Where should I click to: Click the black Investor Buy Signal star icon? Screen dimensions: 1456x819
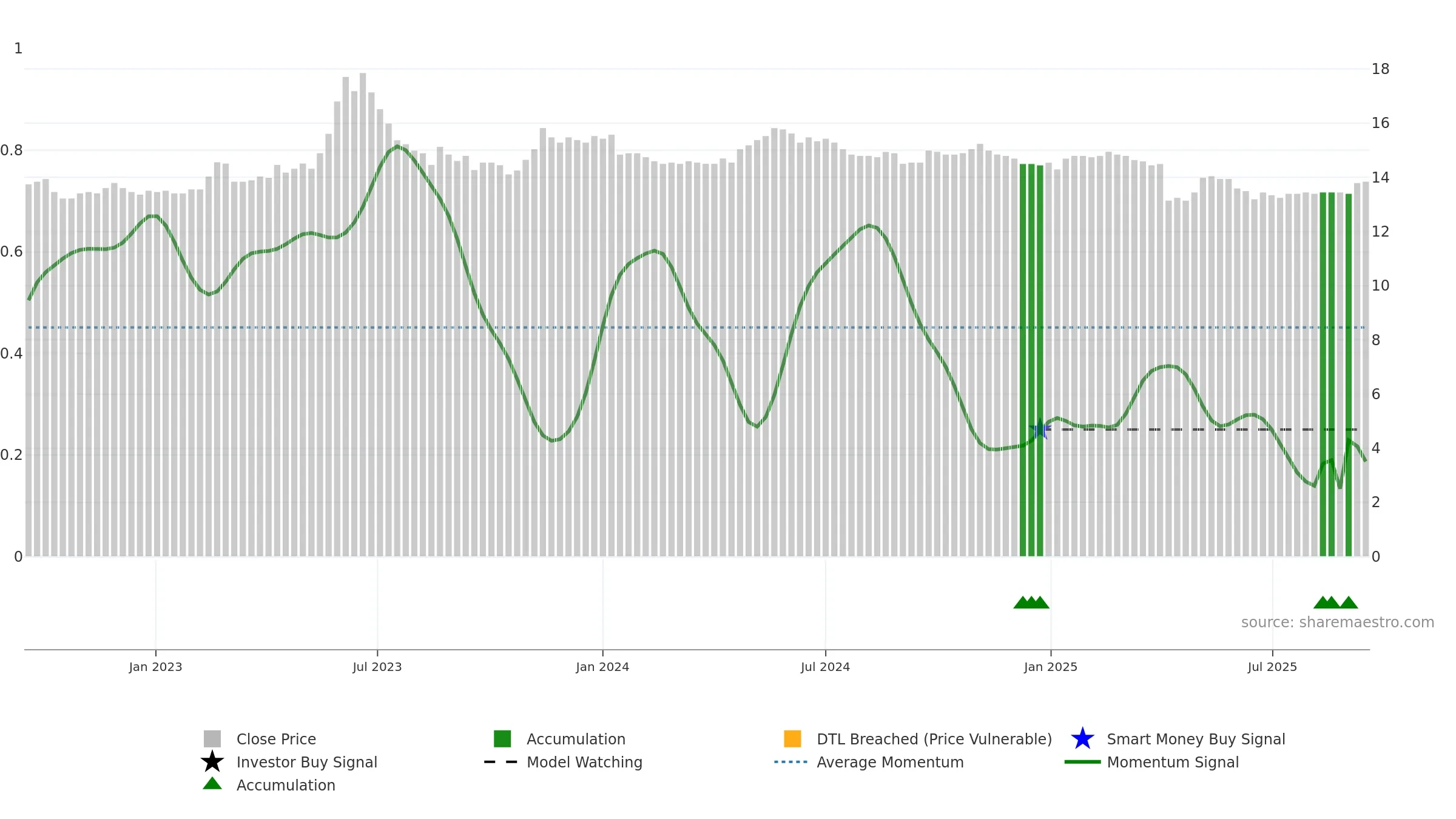point(212,762)
